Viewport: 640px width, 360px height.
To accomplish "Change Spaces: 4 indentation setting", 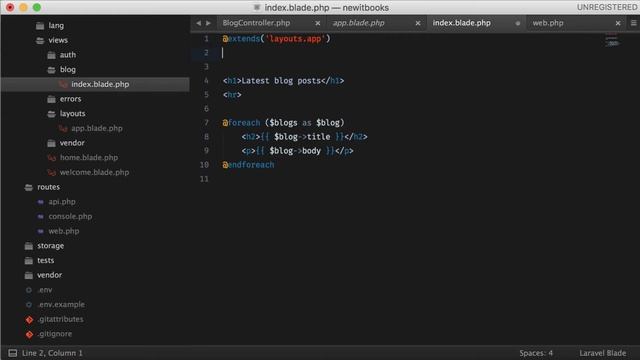I will point(536,353).
